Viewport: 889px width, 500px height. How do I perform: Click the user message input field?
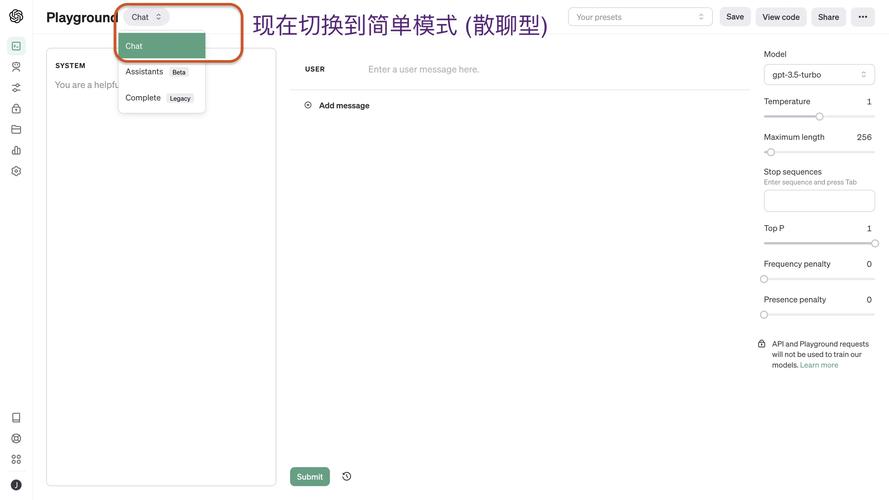pos(556,69)
